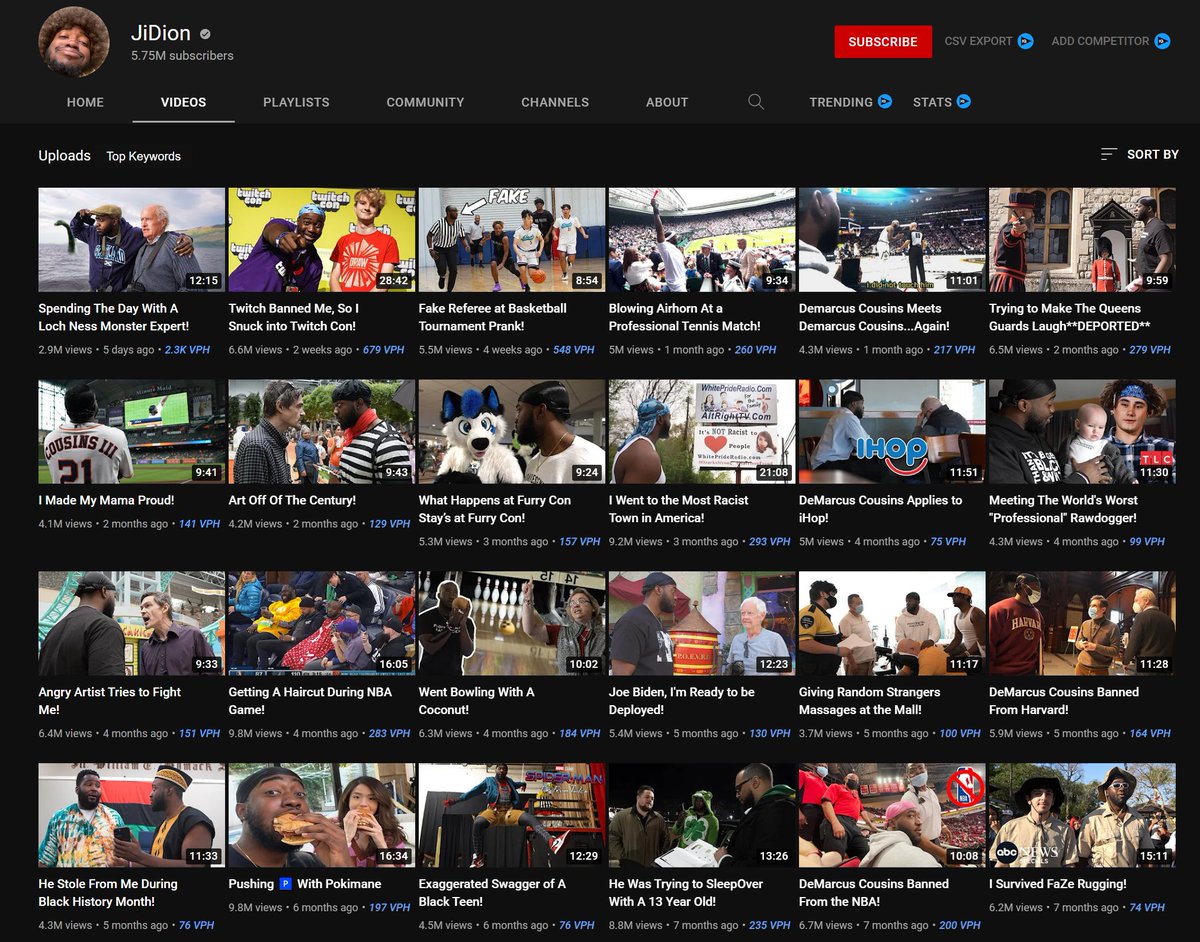1200x942 pixels.
Task: Open the SORT BY dropdown
Action: tap(1140, 154)
